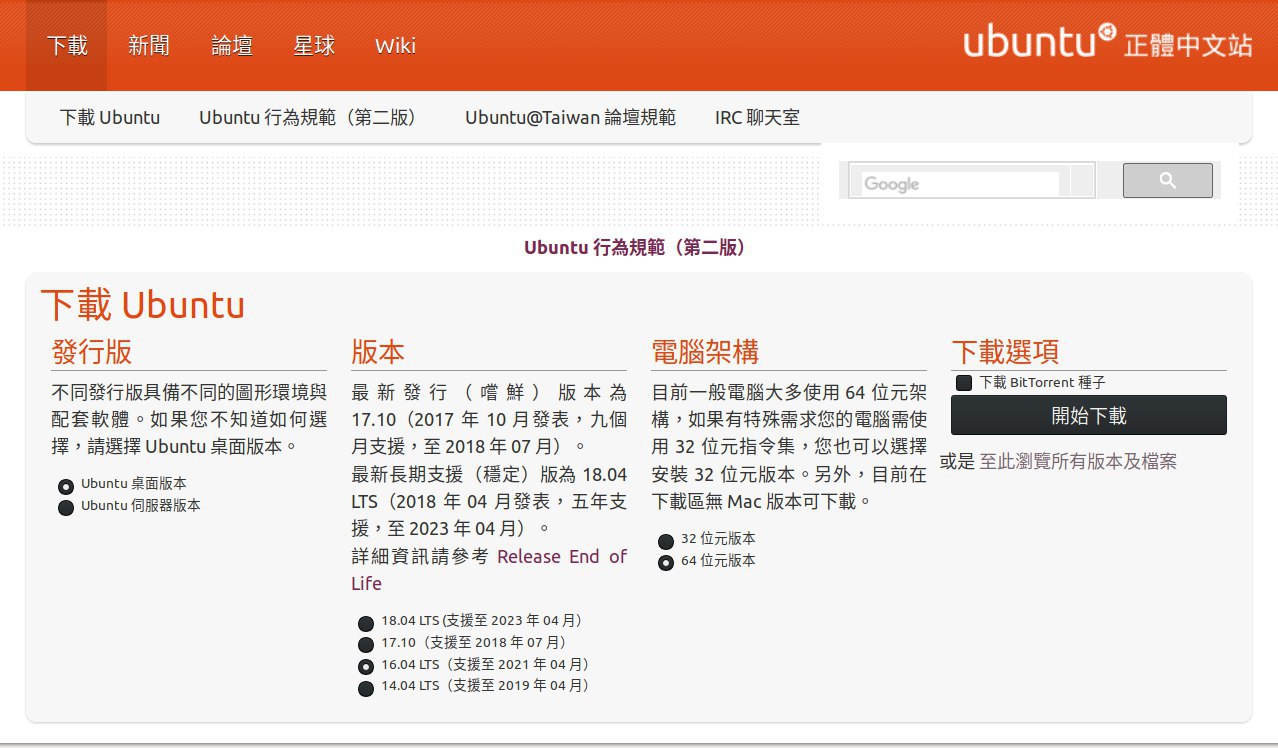Choose the 17.10 version radio
The width and height of the screenshot is (1278, 748).
[366, 645]
